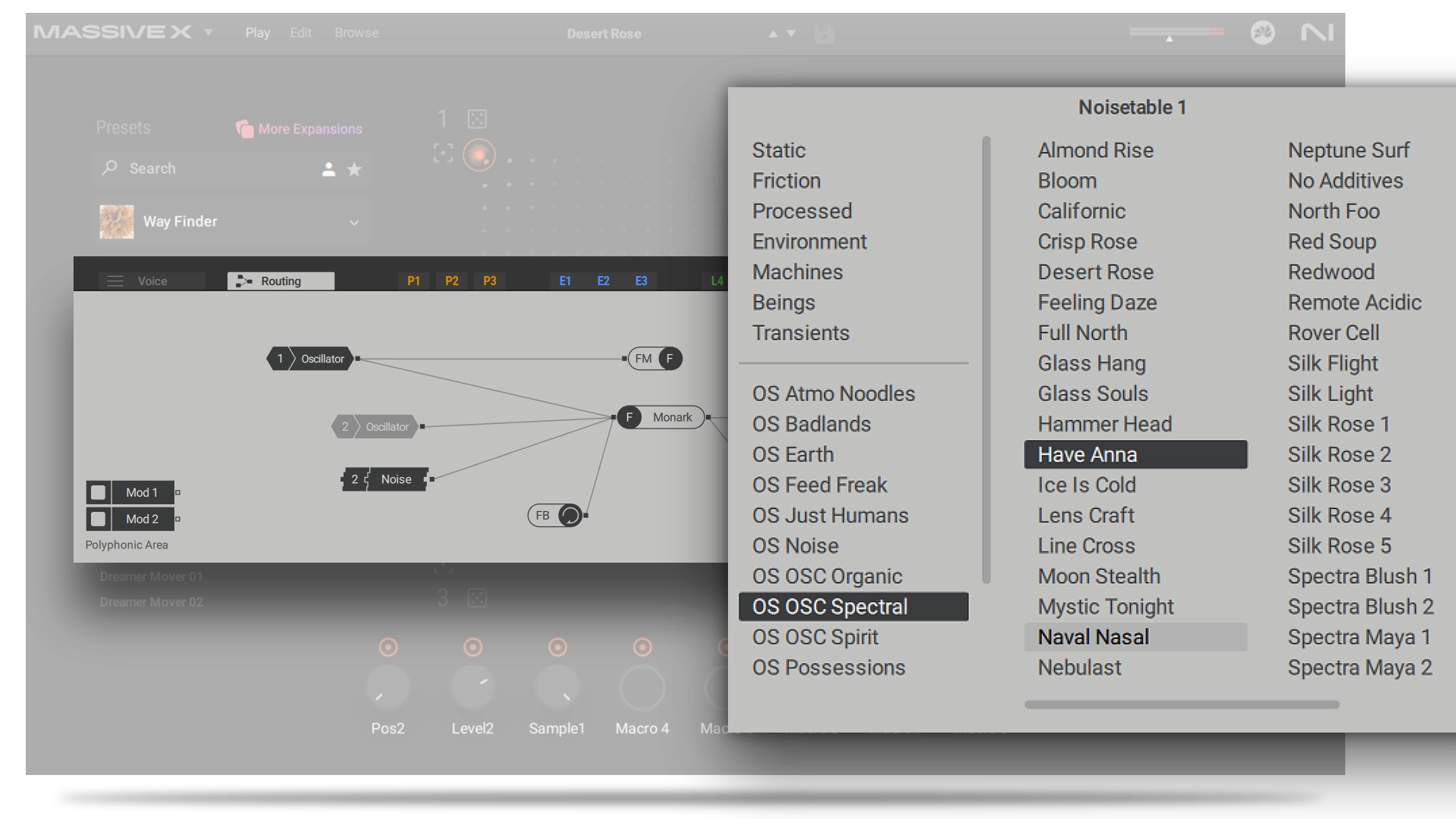Select the P1 modulation tab
Image resolution: width=1456 pixels, height=819 pixels.
413,281
